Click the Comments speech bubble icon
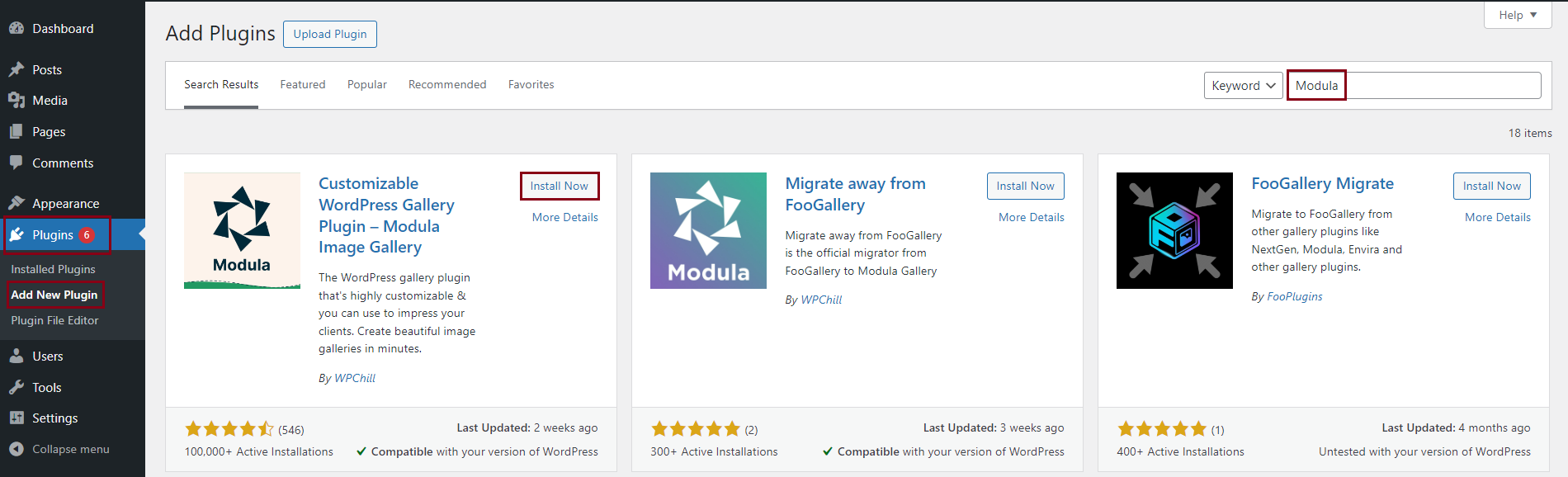This screenshot has height=477, width=1568. tap(17, 163)
